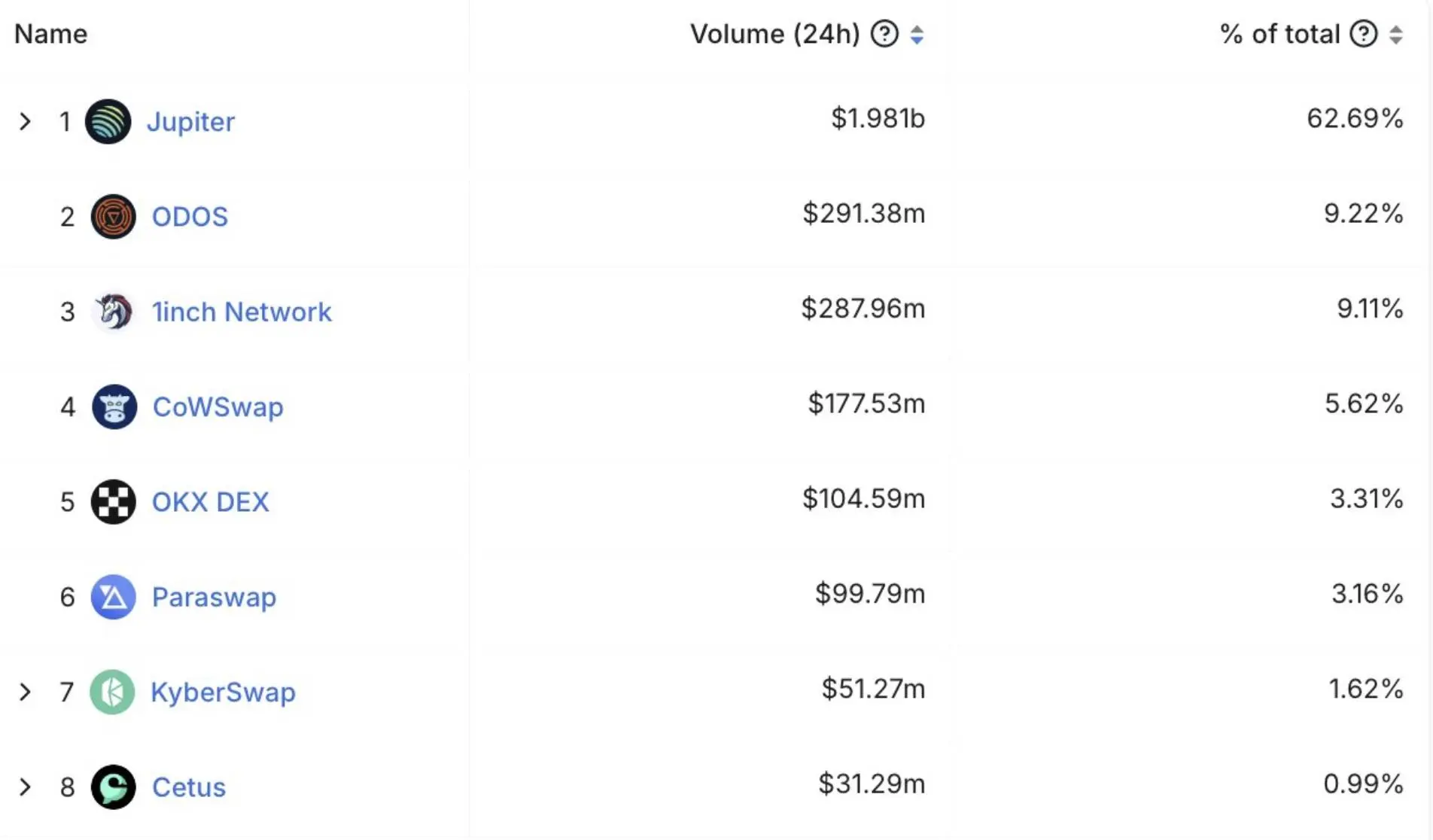
Task: Sort table by % of total arrows
Action: tap(1396, 35)
